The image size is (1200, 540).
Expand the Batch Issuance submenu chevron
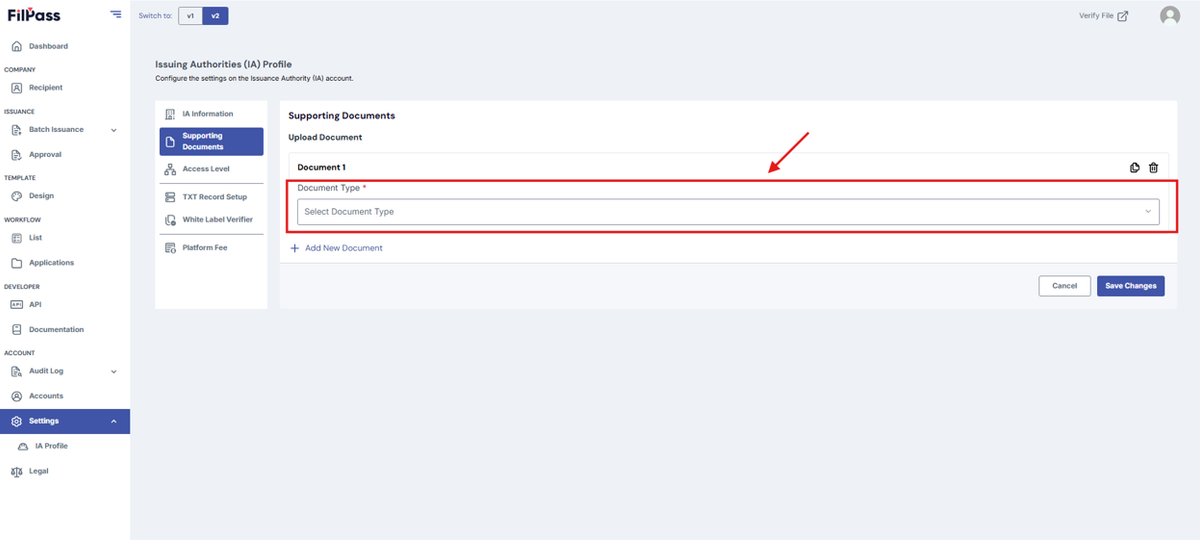(113, 130)
